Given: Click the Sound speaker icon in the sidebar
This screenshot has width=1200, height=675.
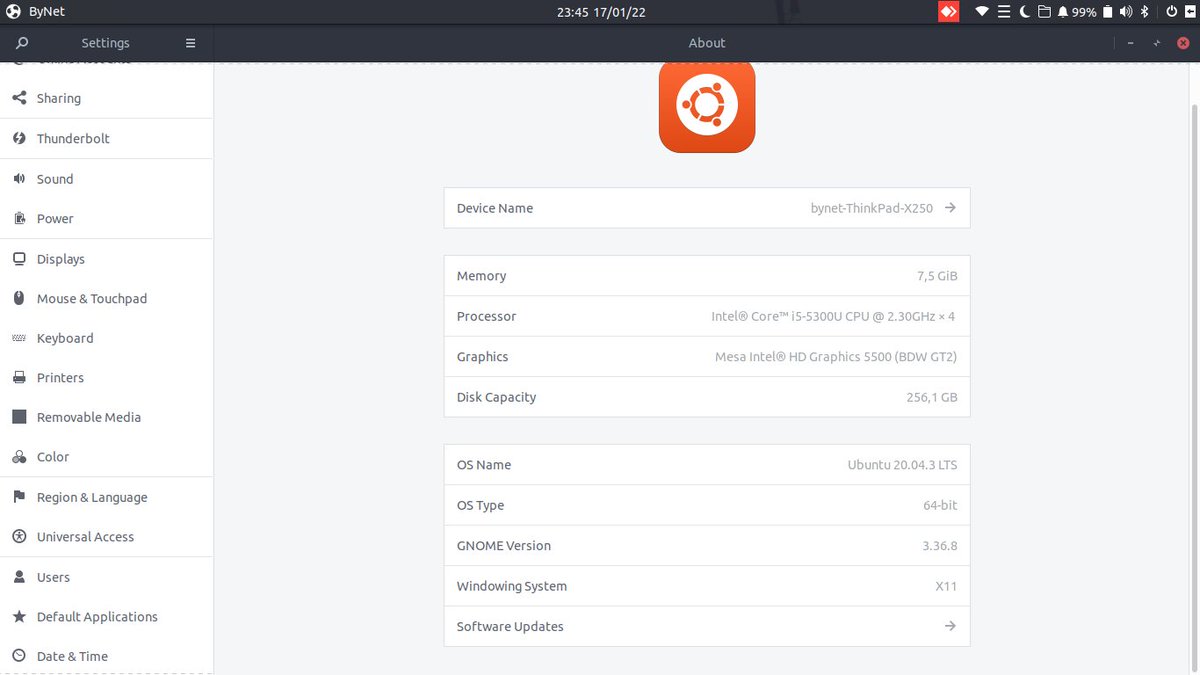Looking at the screenshot, I should pos(19,179).
